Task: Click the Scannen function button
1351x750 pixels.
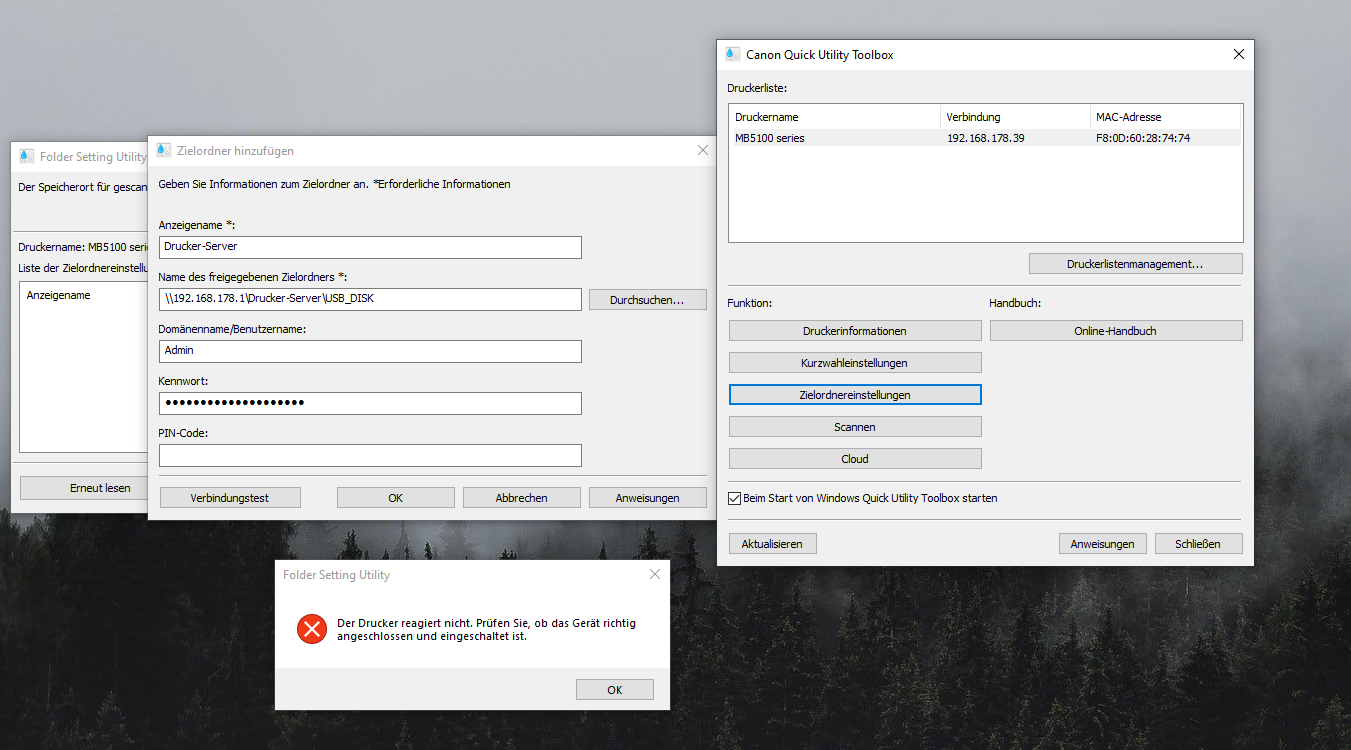Action: [855, 427]
